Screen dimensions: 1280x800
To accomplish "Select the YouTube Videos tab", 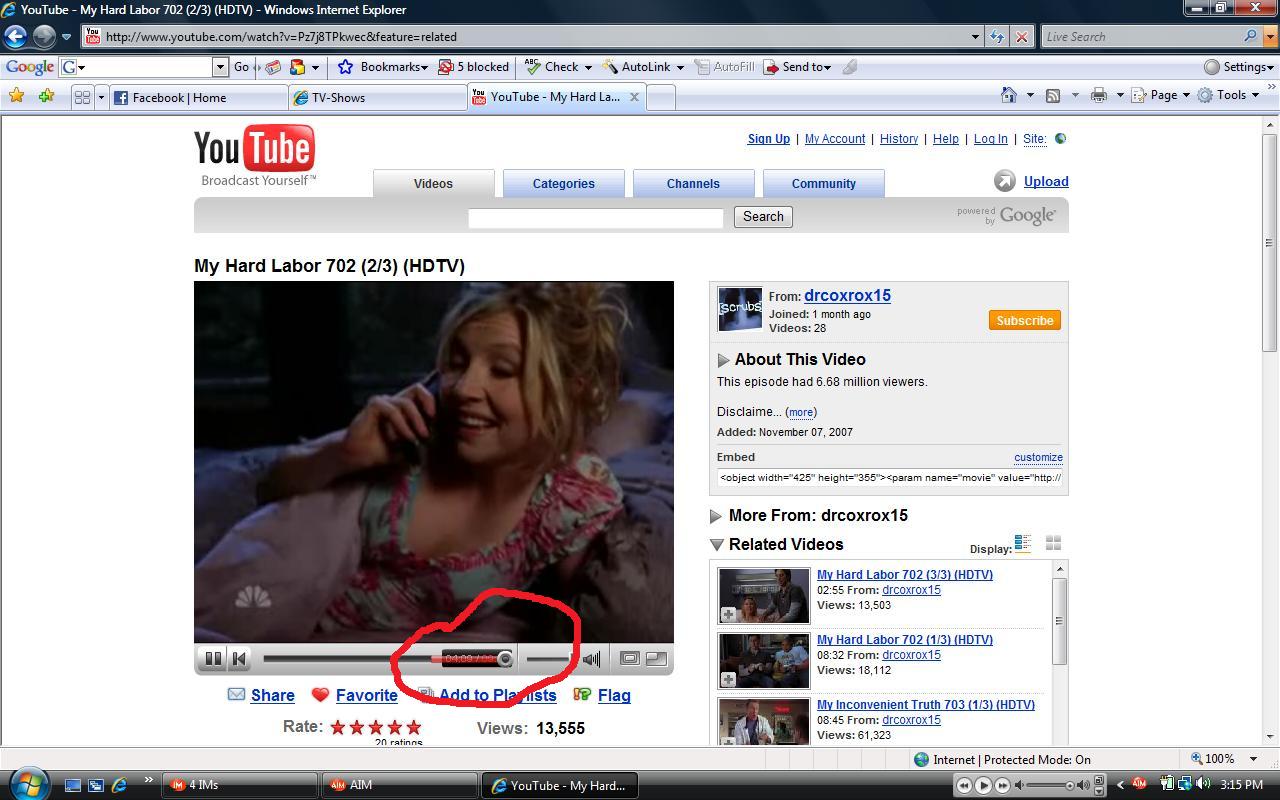I will point(433,184).
